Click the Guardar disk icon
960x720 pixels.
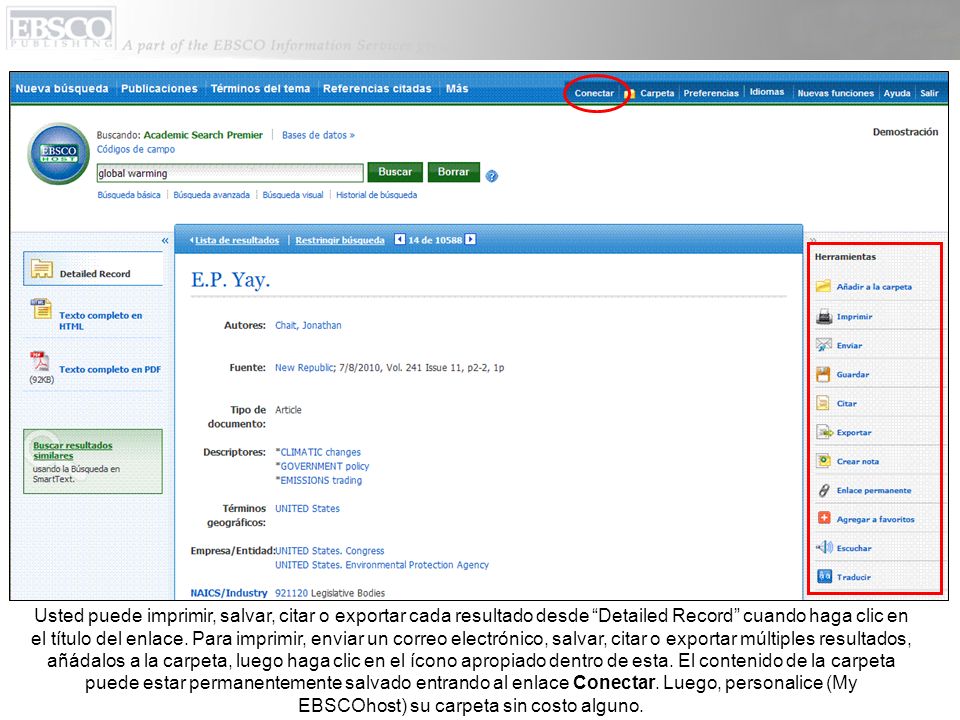(823, 374)
